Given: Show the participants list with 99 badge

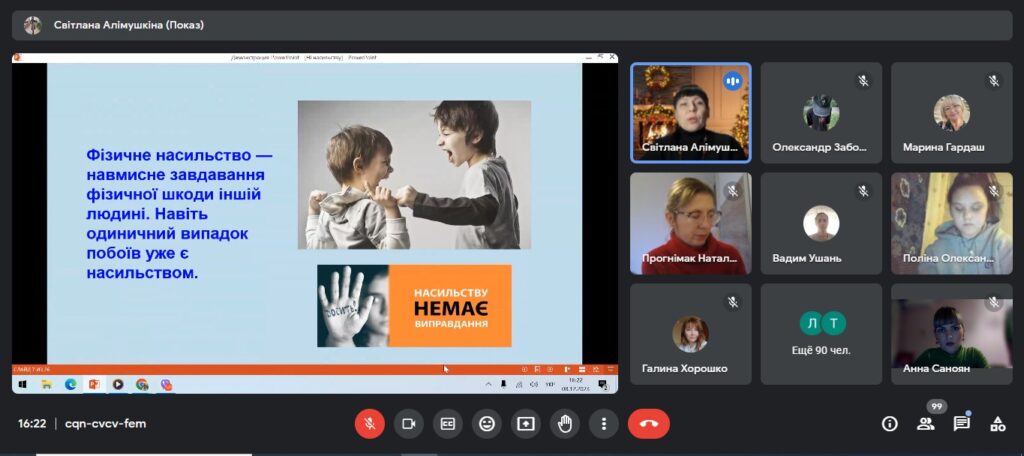Looking at the screenshot, I should [926, 424].
